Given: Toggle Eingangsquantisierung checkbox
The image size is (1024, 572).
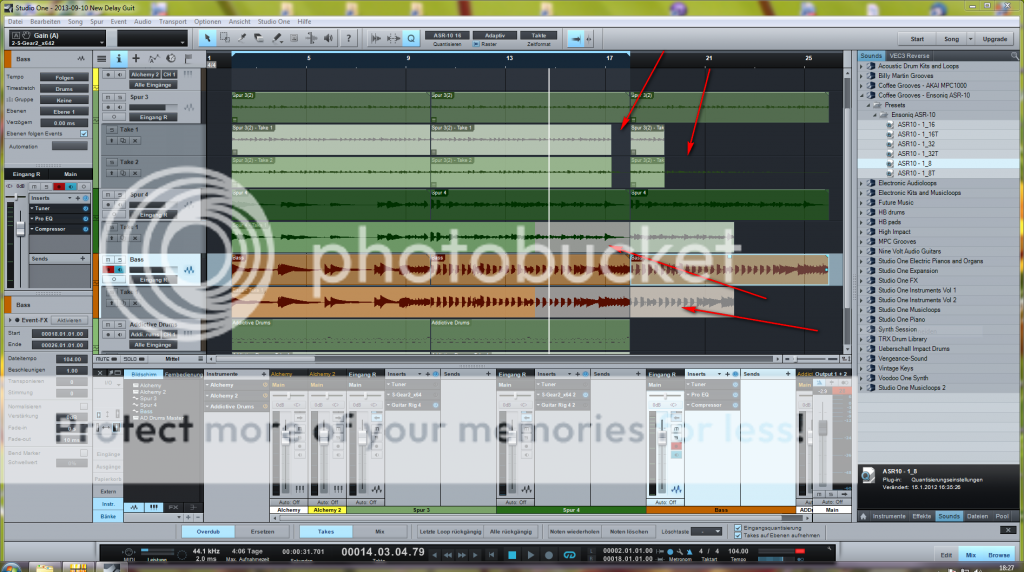Looking at the screenshot, I should pyautogui.click(x=738, y=528).
